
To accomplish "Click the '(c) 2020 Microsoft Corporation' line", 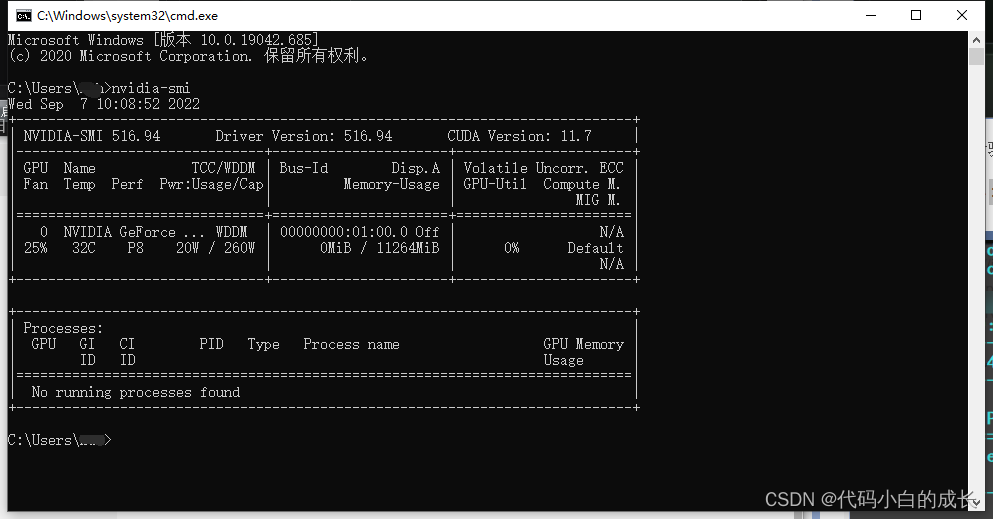I will click(188, 56).
